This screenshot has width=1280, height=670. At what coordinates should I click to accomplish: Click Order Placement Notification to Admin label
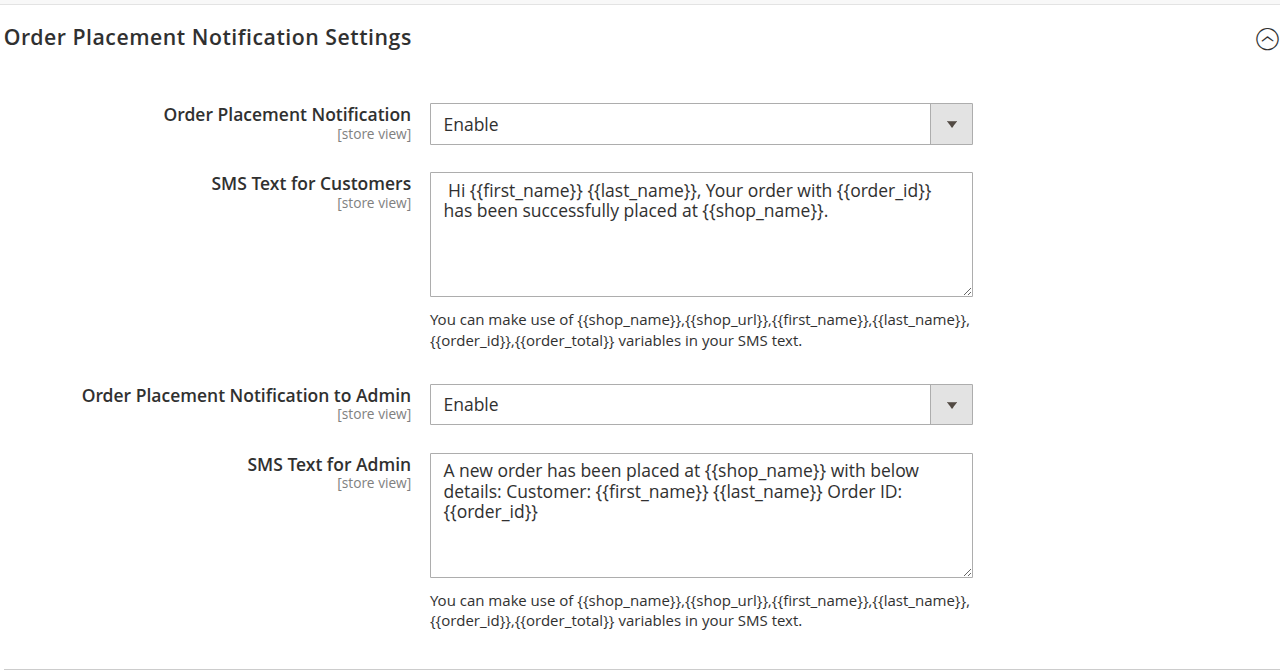(x=246, y=396)
